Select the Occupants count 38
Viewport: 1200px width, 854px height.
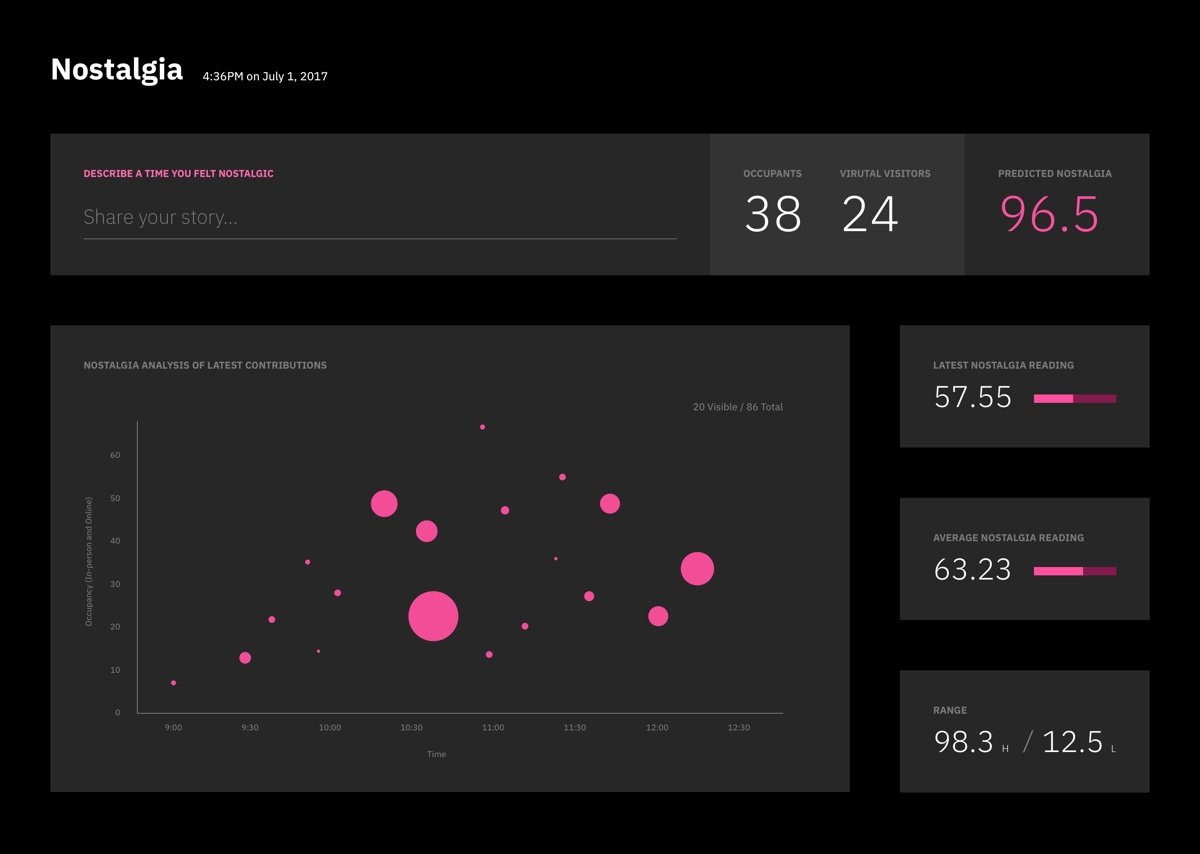(773, 214)
